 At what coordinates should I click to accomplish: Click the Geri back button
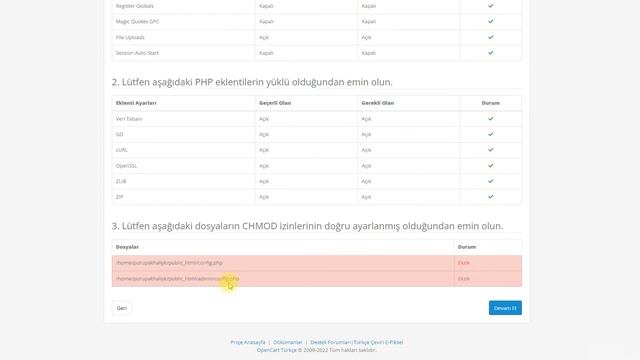122,308
